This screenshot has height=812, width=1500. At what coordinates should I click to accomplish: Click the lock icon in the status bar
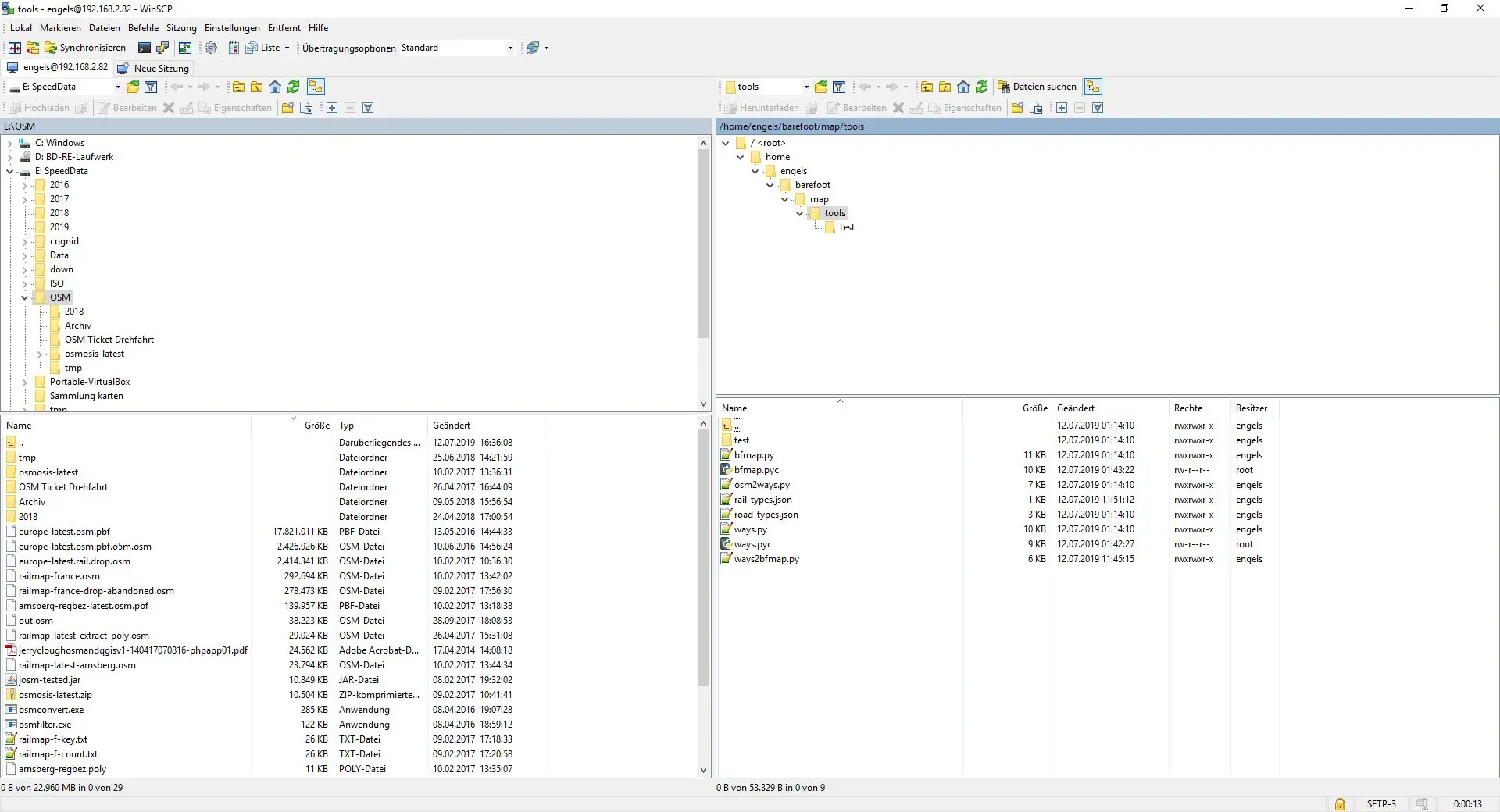(1340, 804)
